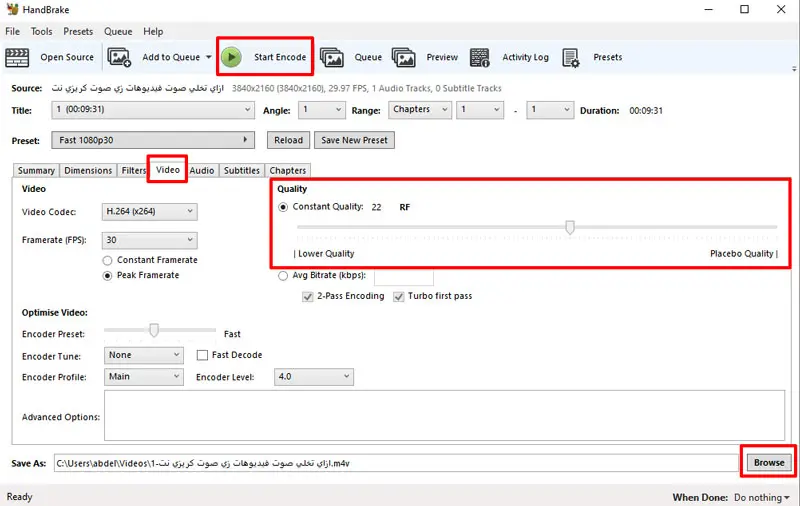Image resolution: width=800 pixels, height=506 pixels.
Task: Open the Video Codec dropdown H.264 (x264)
Action: (x=149, y=212)
